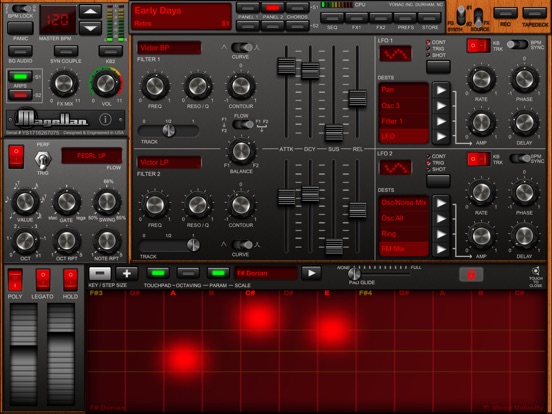Viewport: 552px width, 414px height.
Task: Click the filter BALANCE knob
Action: coord(241,151)
